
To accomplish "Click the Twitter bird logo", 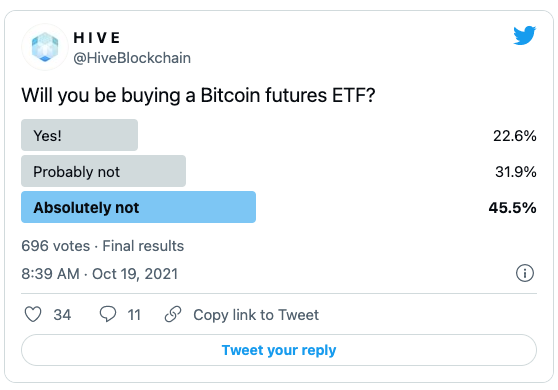I will [524, 35].
